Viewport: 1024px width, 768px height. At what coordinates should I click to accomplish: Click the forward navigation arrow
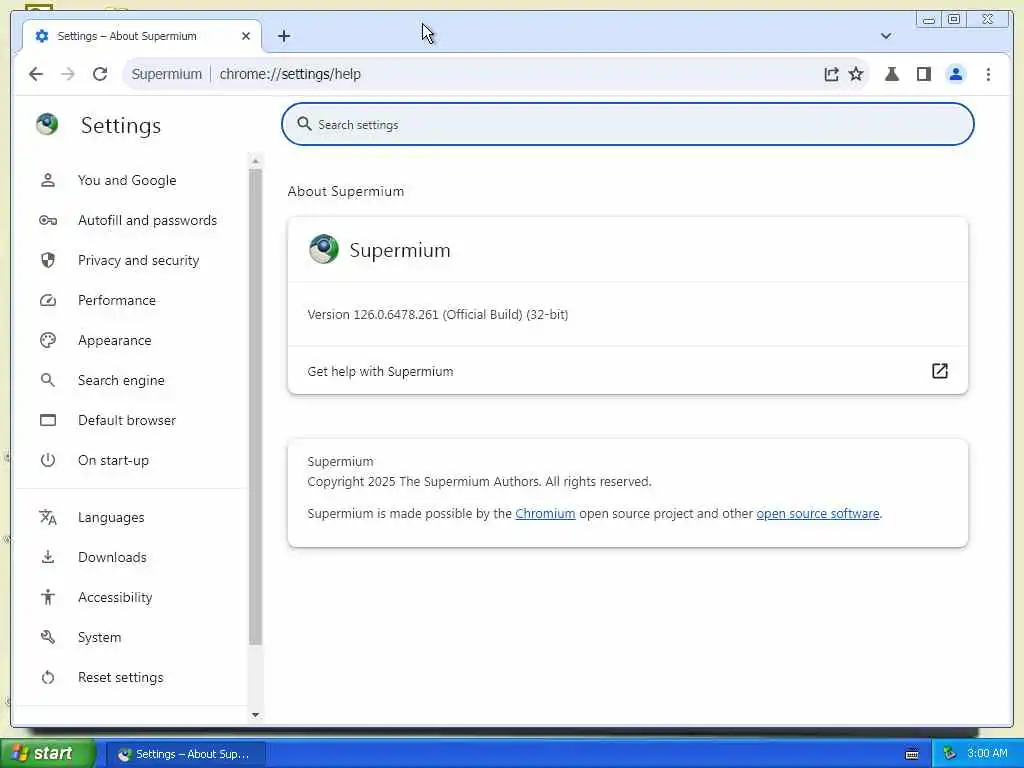68,74
